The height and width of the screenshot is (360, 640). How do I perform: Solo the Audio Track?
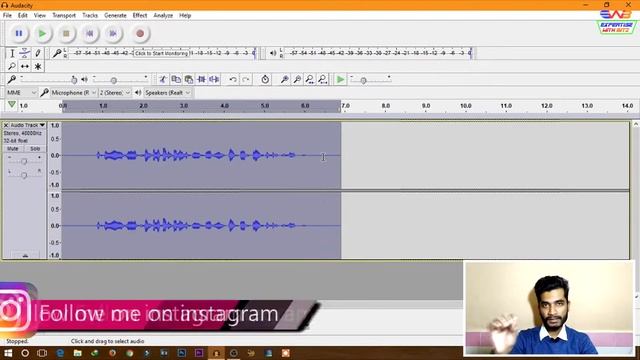click(x=35, y=149)
